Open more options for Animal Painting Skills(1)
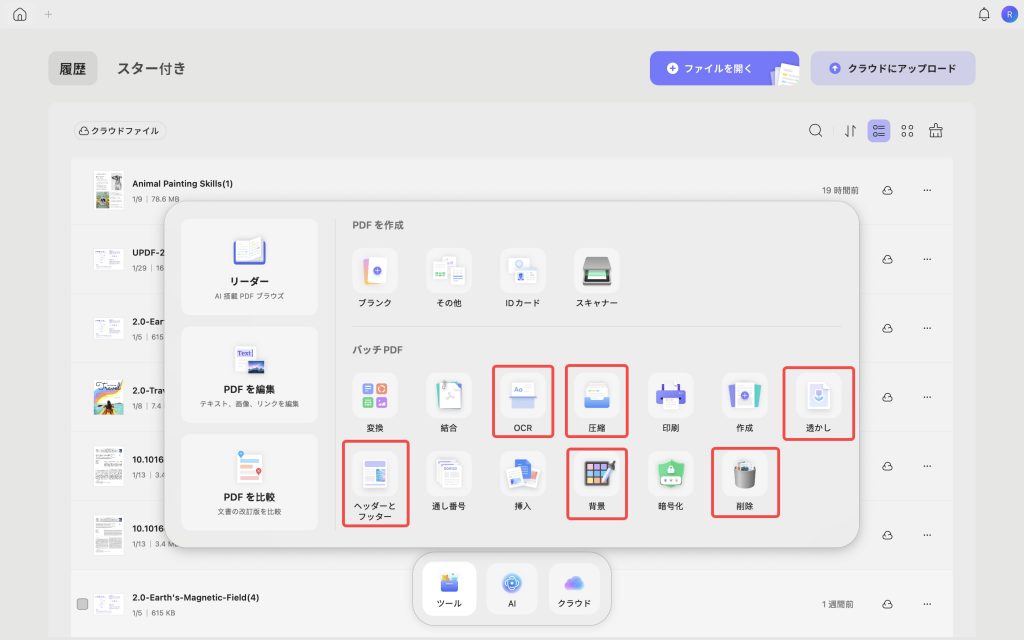The width and height of the screenshot is (1024, 640). pos(927,190)
